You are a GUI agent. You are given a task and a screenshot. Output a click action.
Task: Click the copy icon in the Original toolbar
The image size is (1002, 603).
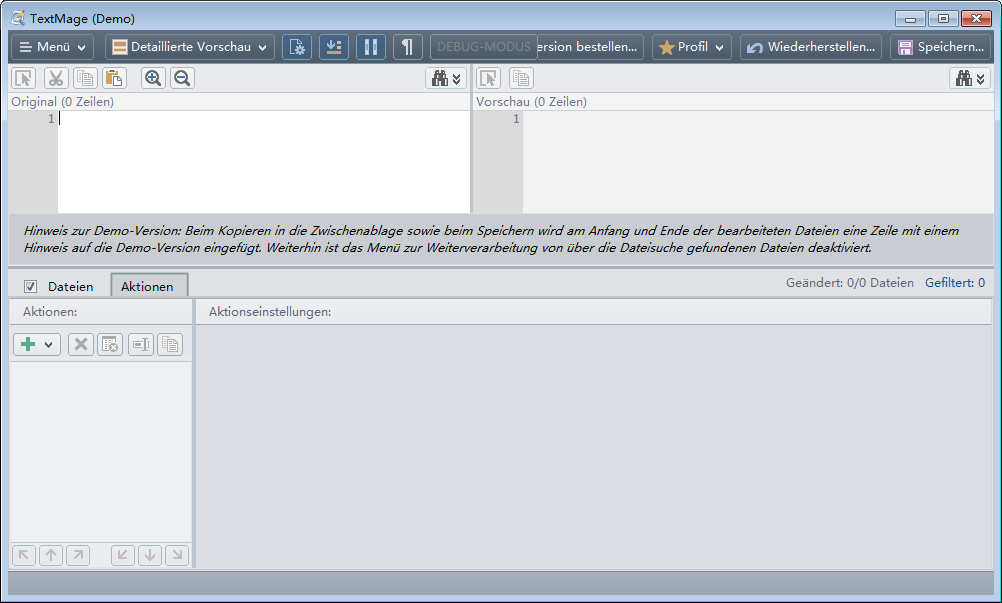click(x=83, y=78)
